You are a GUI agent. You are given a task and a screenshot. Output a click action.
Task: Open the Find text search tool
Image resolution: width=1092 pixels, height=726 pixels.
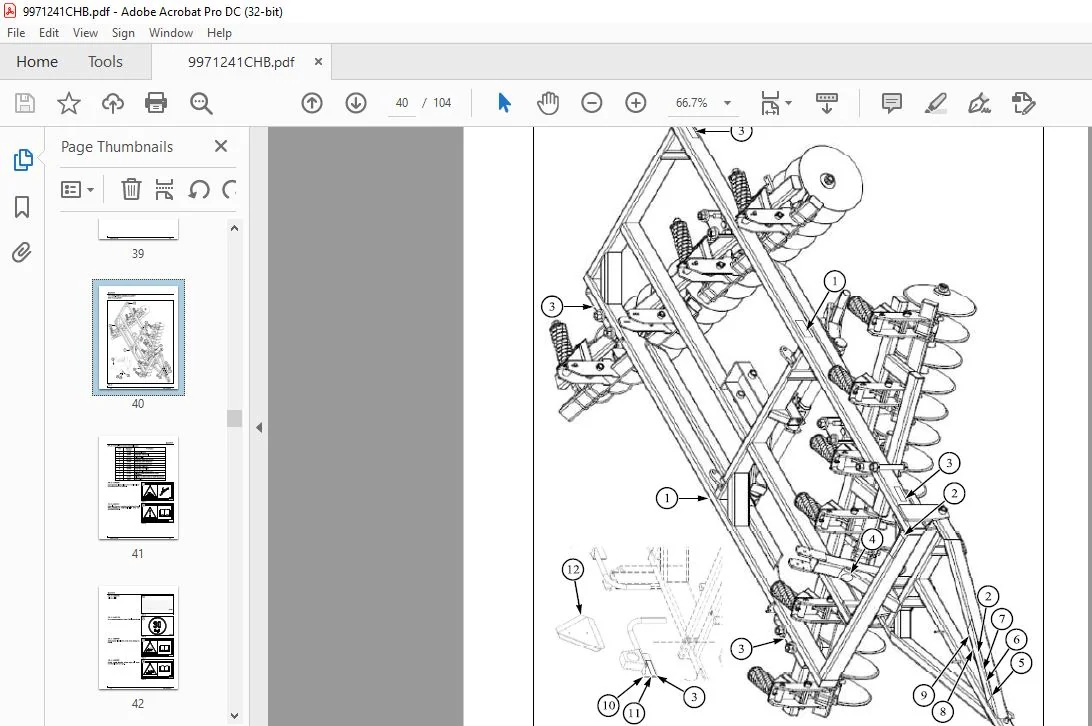(x=201, y=103)
